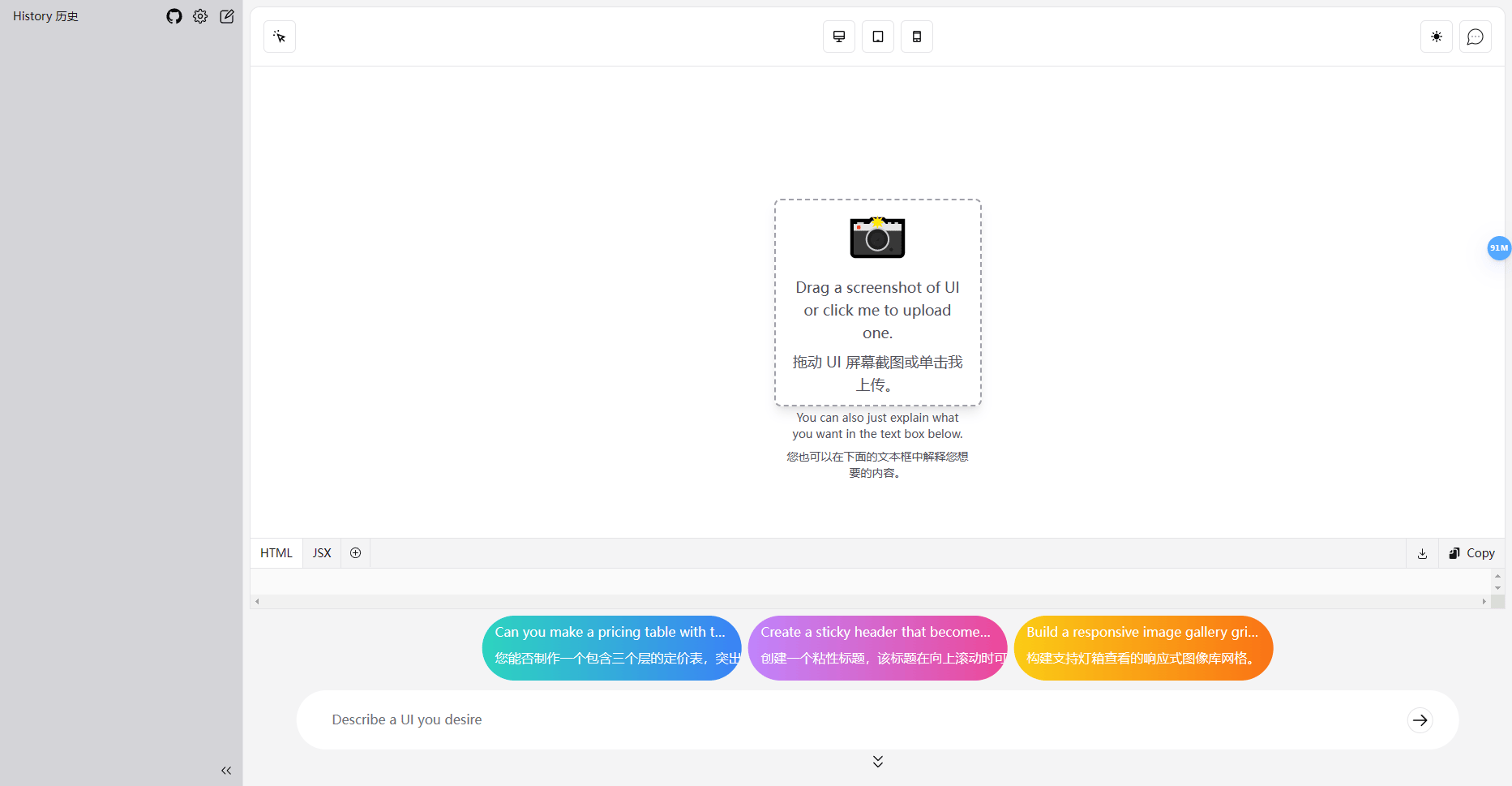Copy the code using the Copy button
Image resolution: width=1512 pixels, height=786 pixels.
tap(1471, 552)
